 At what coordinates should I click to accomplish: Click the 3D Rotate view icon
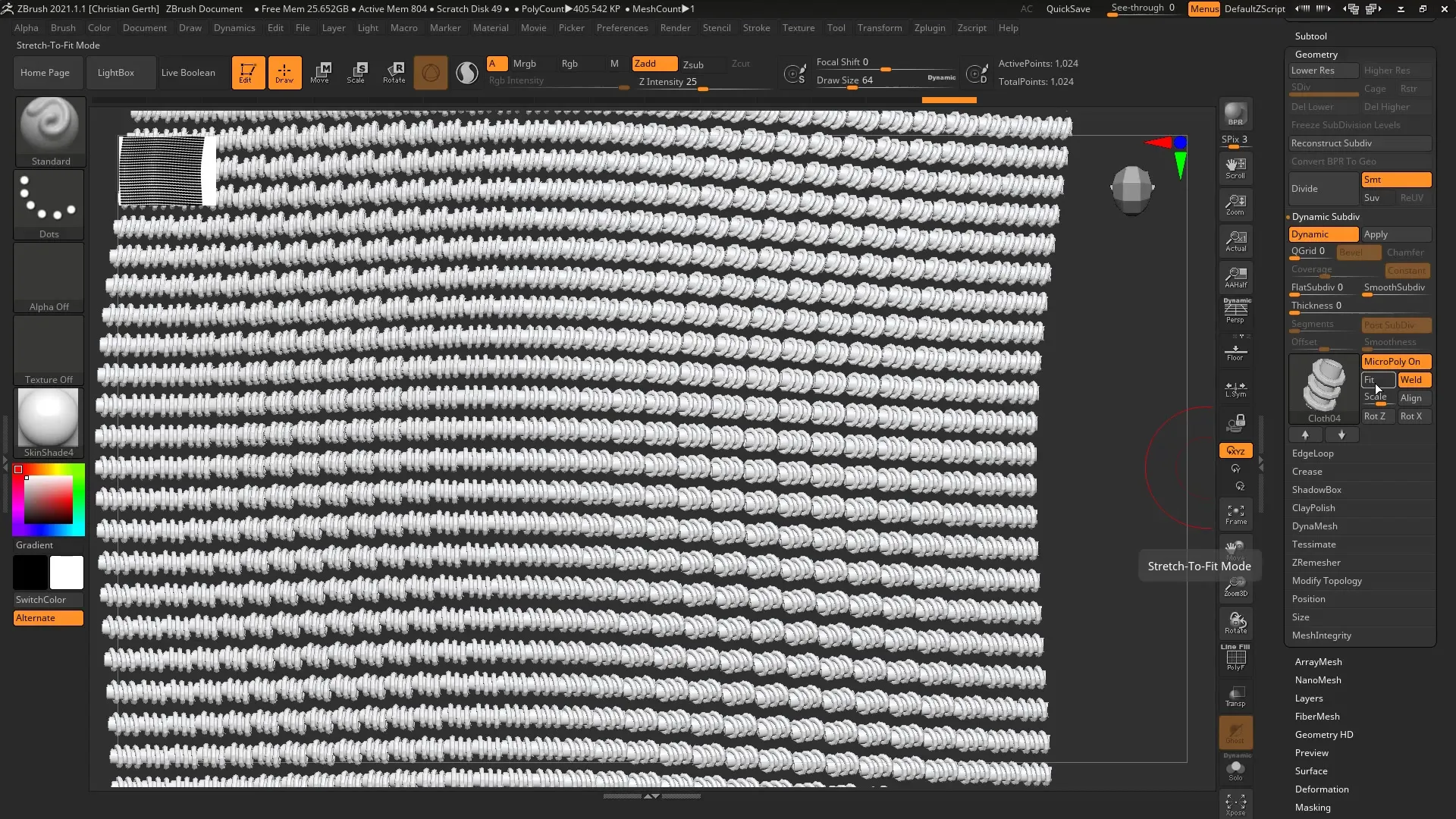coord(1235,623)
